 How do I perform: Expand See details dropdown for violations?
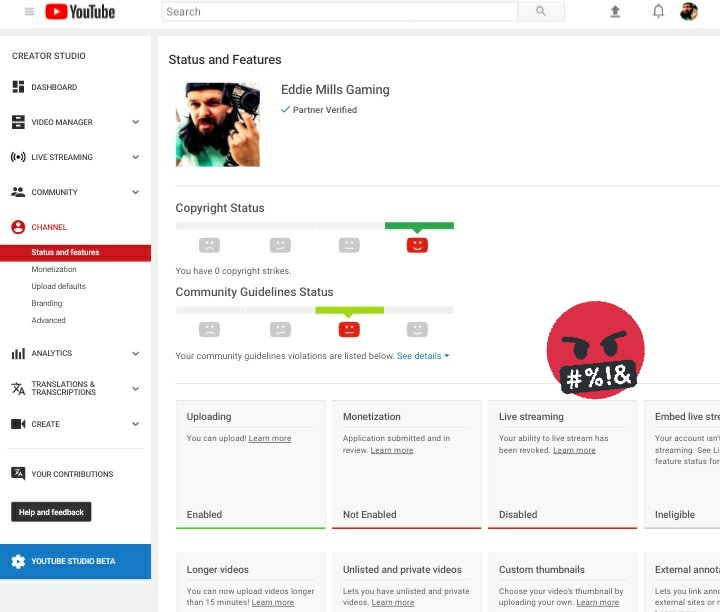423,356
